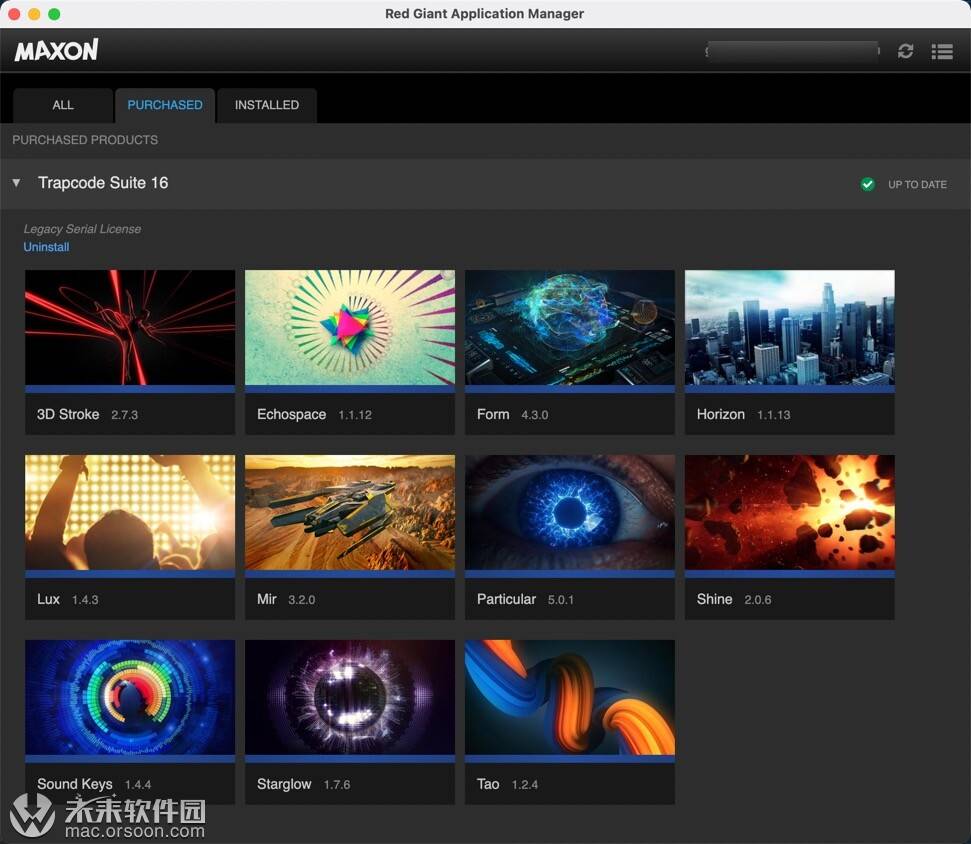Open the Echospace thumbnail
971x844 pixels.
click(350, 327)
